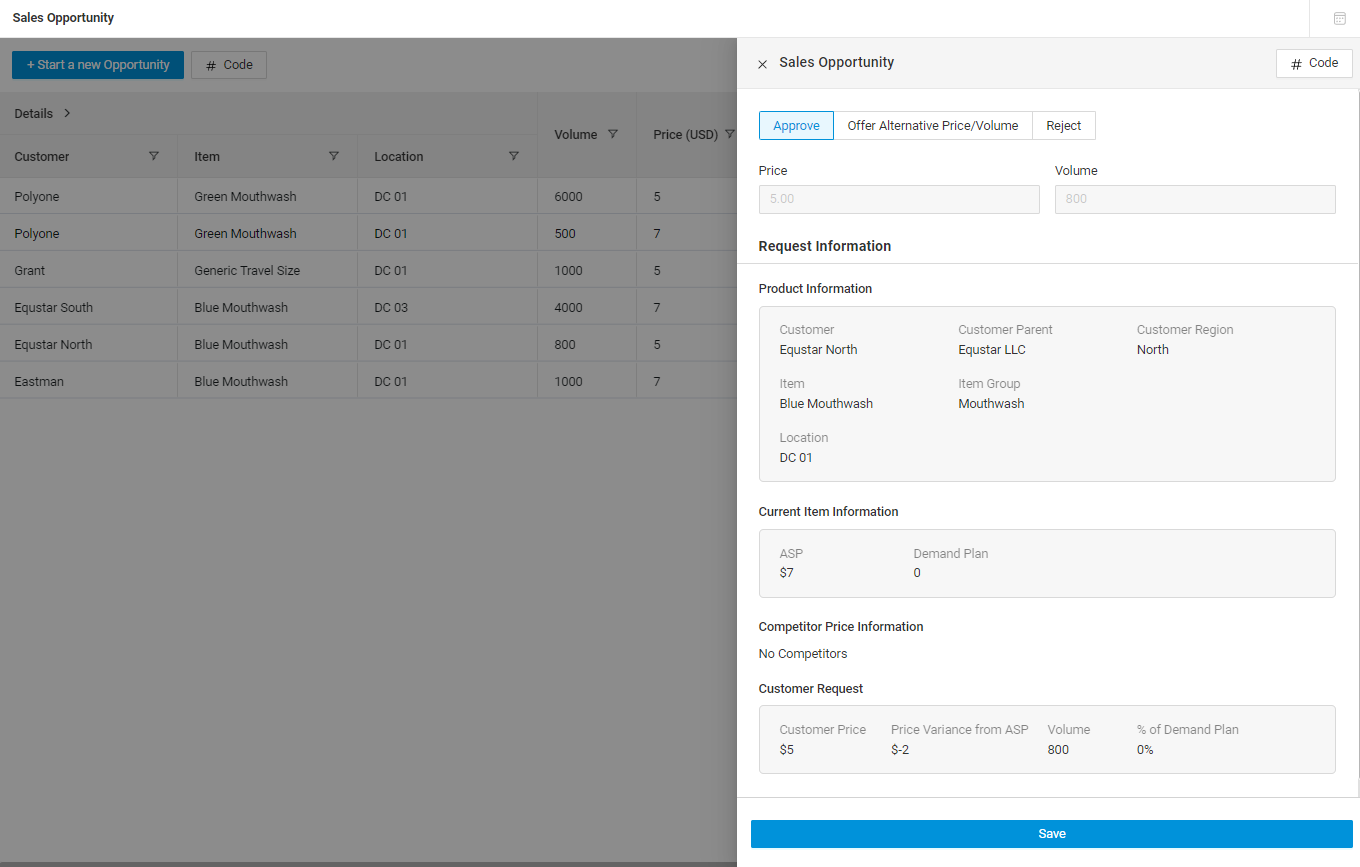Click Start a new Opportunity button
Screen dimensions: 1360x867
pyautogui.click(x=98, y=65)
